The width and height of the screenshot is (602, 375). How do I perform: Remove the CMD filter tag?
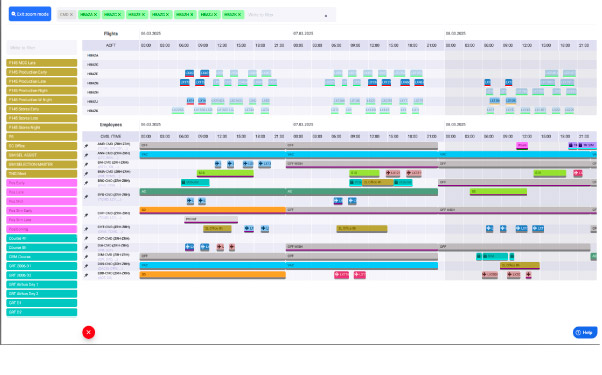pyautogui.click(x=71, y=15)
